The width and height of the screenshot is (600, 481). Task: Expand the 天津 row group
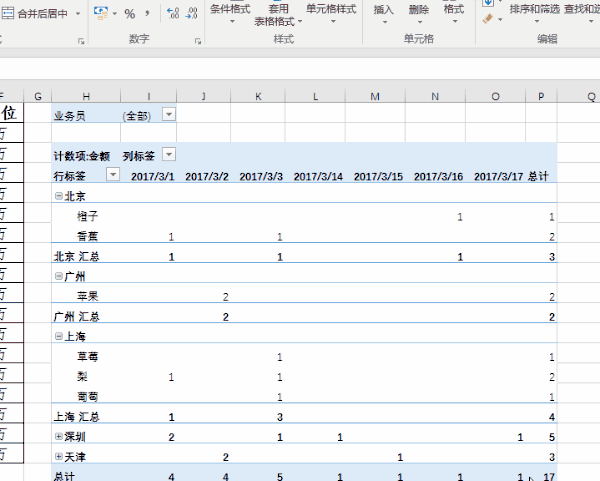58,457
